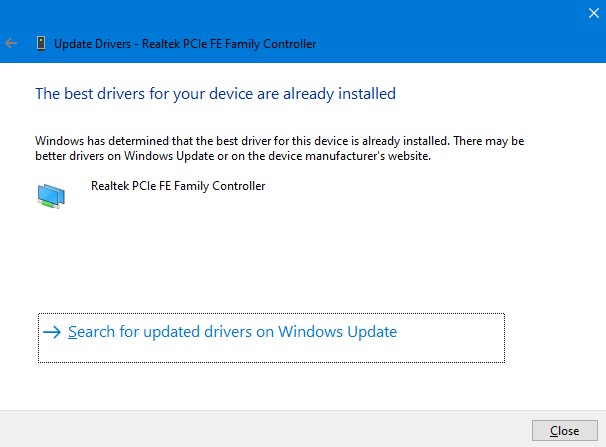Close the dialog with the X button

click(x=594, y=13)
